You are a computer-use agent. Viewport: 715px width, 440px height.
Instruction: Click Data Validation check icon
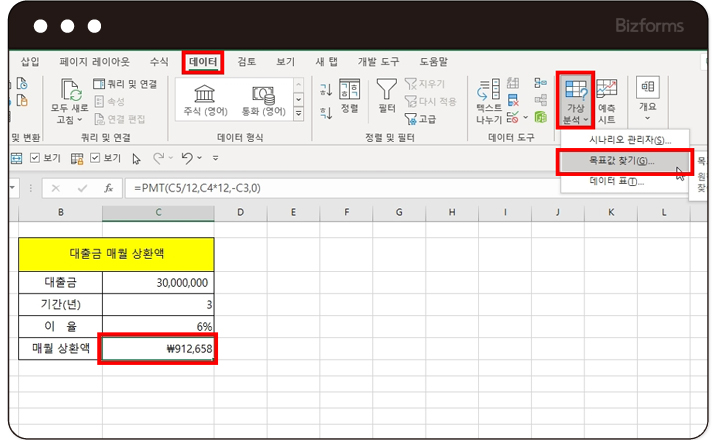point(513,117)
